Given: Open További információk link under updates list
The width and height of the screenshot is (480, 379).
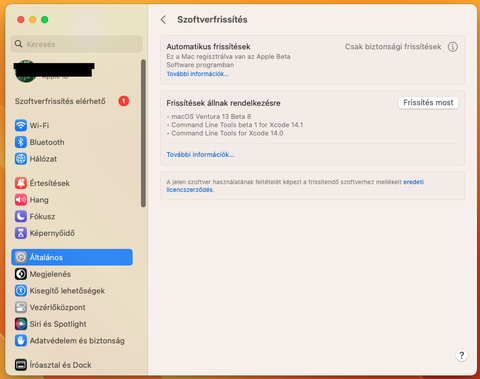Looking at the screenshot, I should tap(200, 155).
